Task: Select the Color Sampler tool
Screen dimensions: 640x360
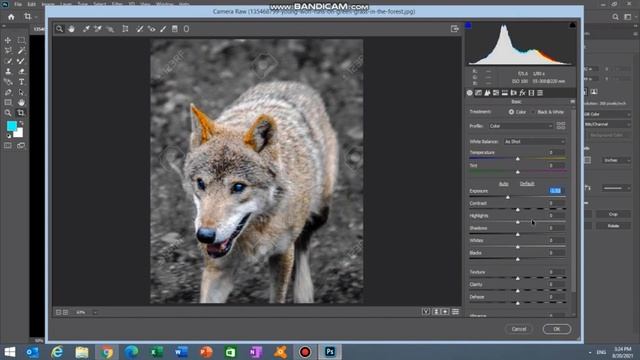Action: tap(98, 29)
